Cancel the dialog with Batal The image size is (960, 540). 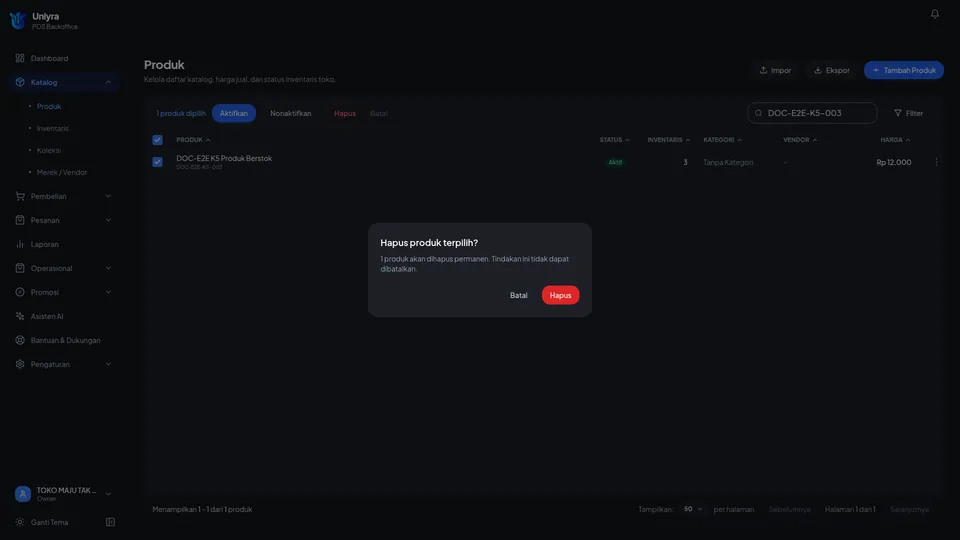(519, 295)
